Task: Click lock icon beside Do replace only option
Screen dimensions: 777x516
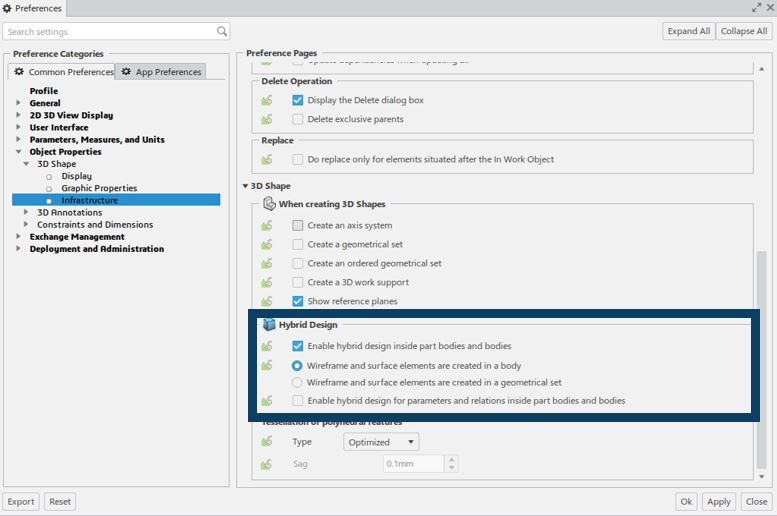Action: coord(267,159)
